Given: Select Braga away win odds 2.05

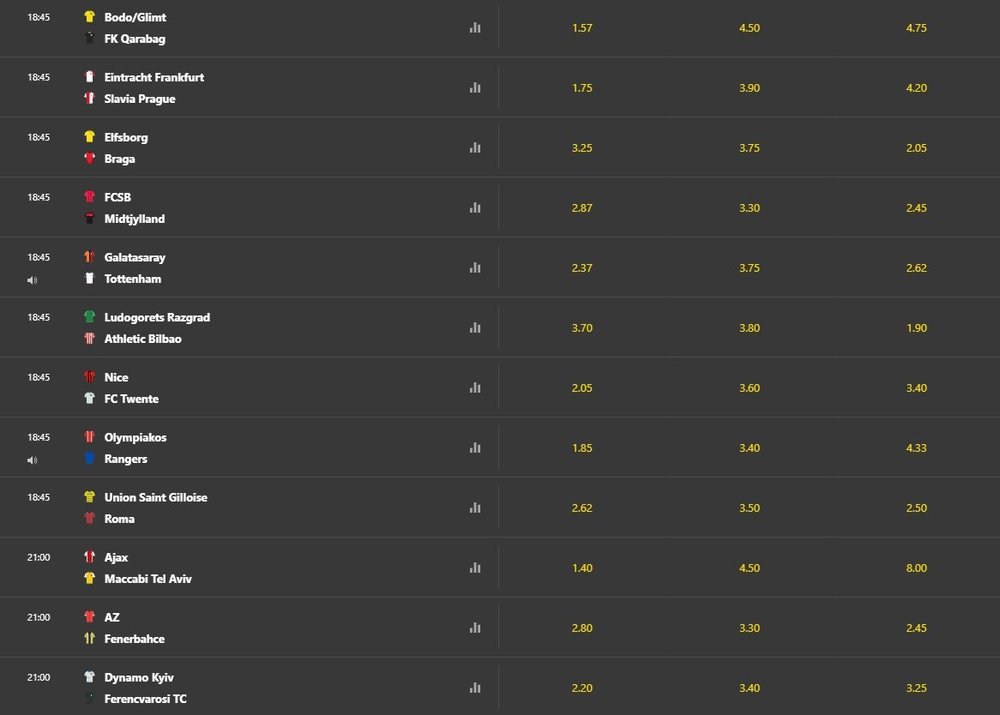Looking at the screenshot, I should (x=916, y=148).
